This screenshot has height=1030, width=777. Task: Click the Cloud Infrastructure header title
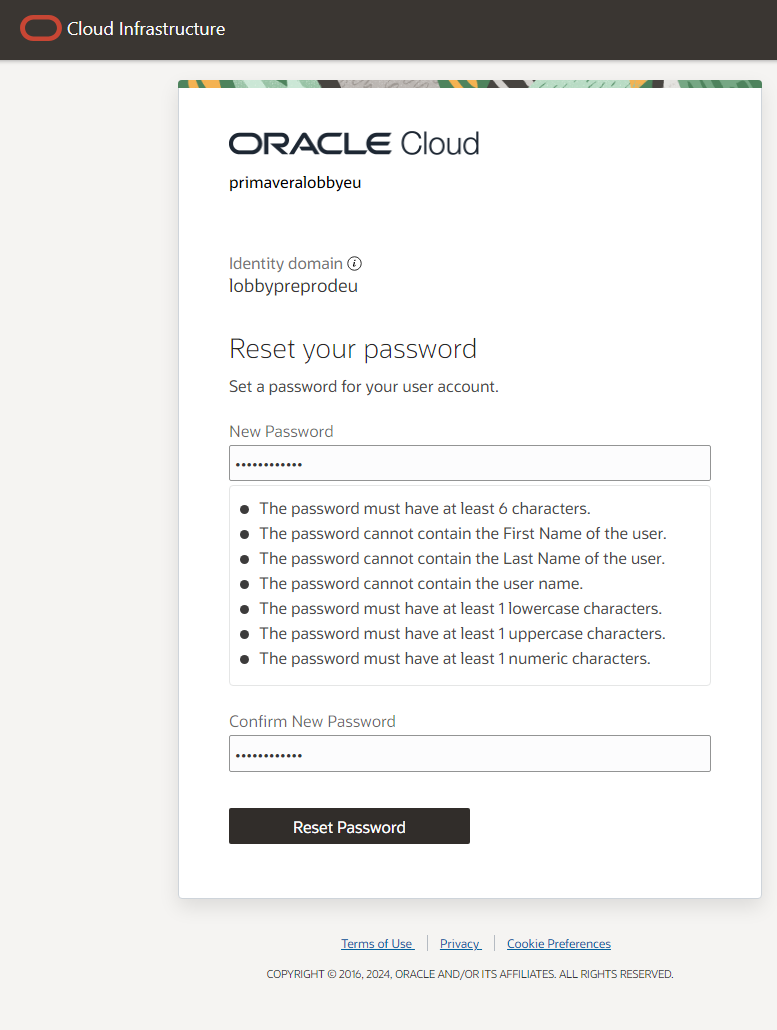coord(146,29)
